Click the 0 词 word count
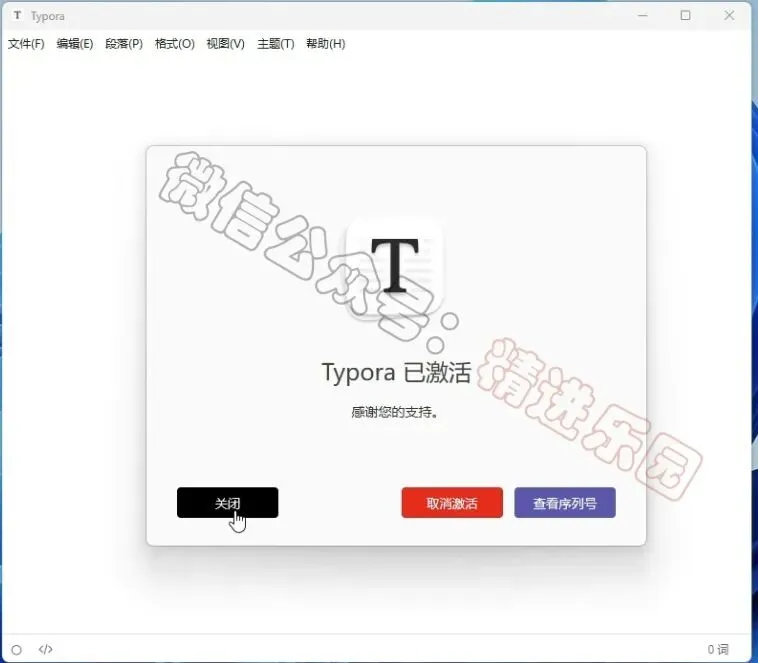758x663 pixels. (x=718, y=649)
